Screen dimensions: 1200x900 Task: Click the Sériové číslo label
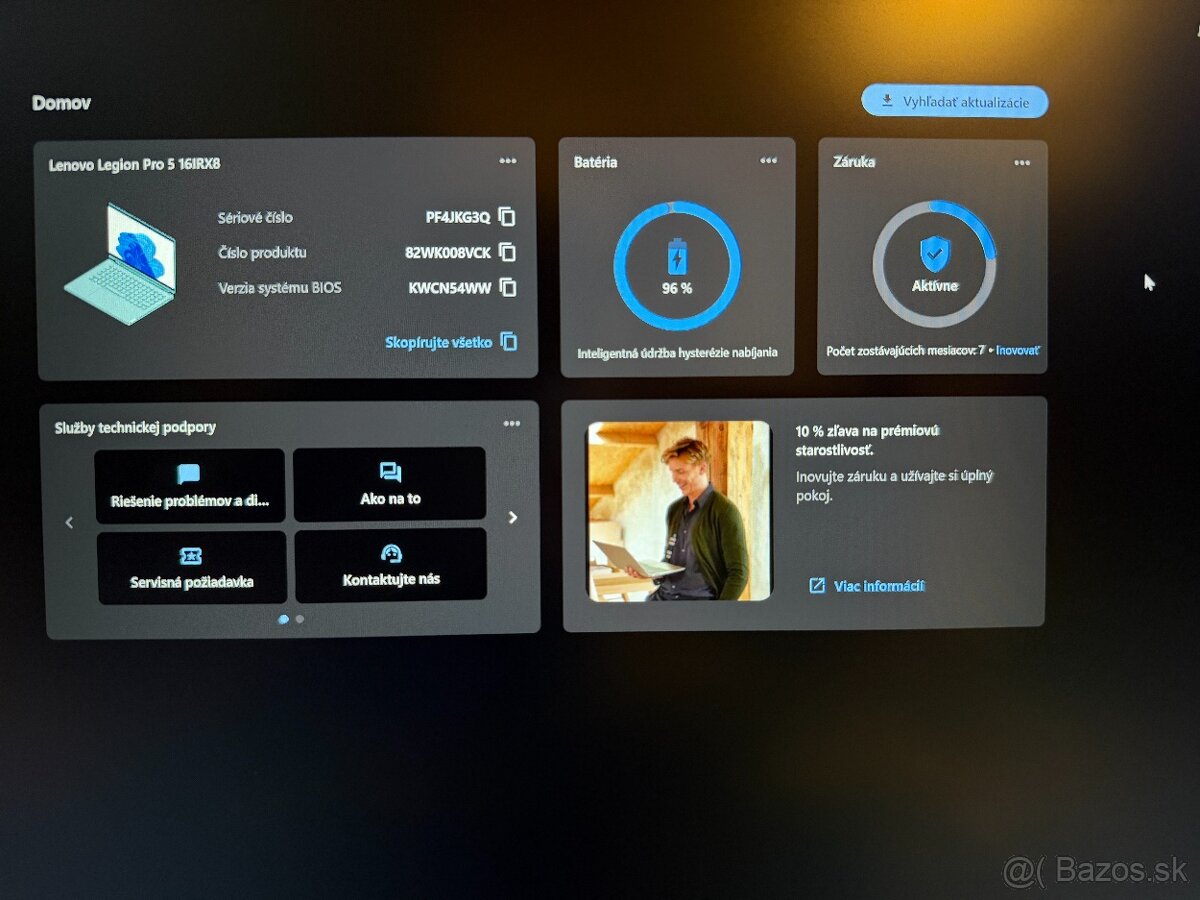click(255, 217)
